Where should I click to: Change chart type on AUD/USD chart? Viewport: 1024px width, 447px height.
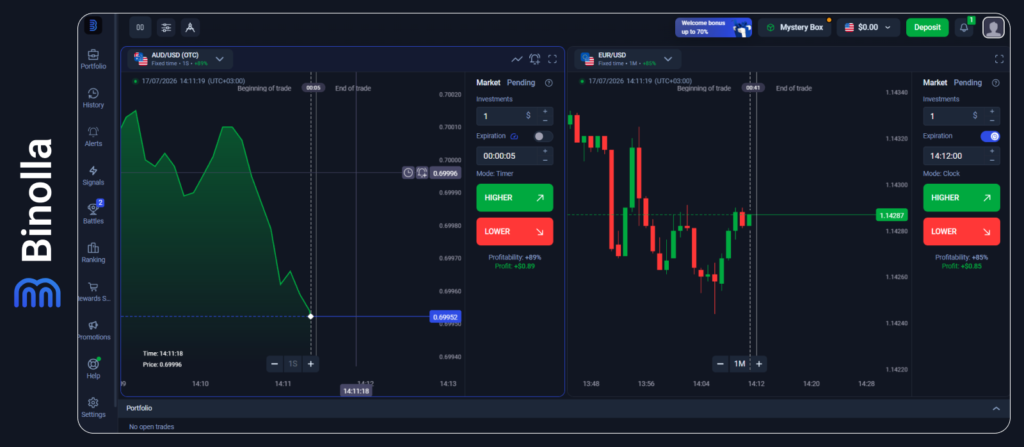(517, 59)
